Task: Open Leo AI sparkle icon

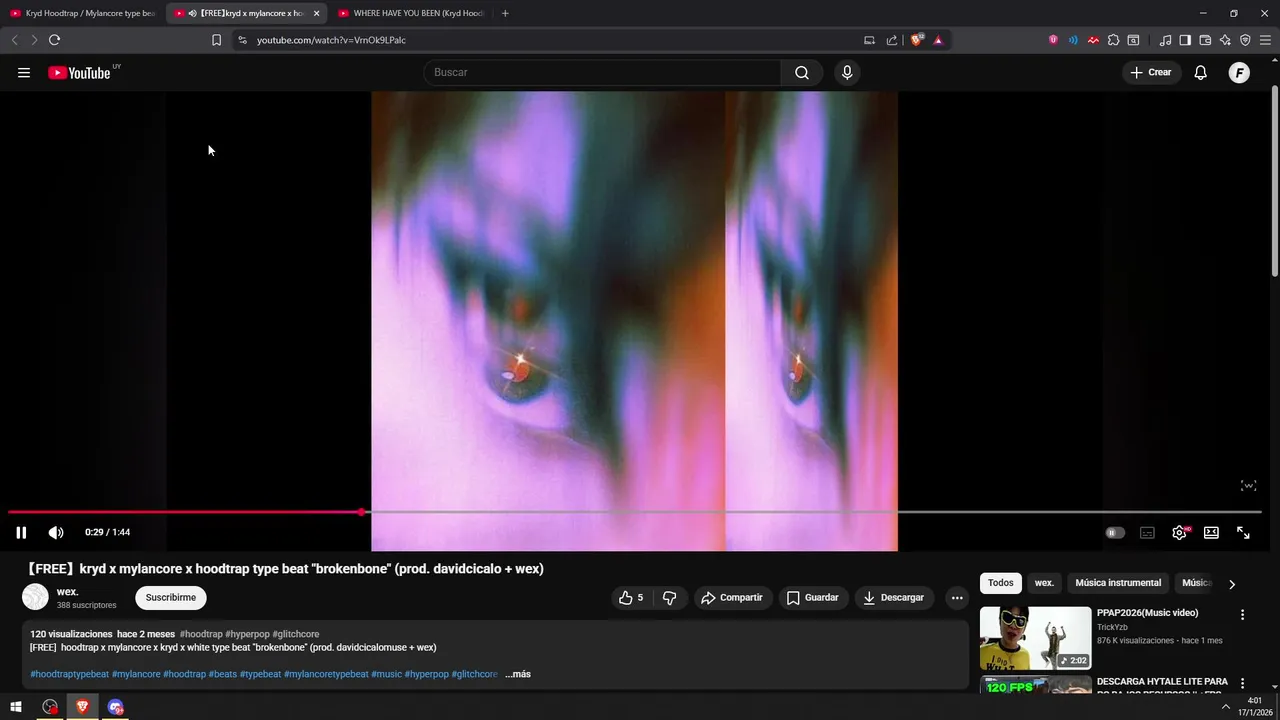Action: coord(1225,40)
